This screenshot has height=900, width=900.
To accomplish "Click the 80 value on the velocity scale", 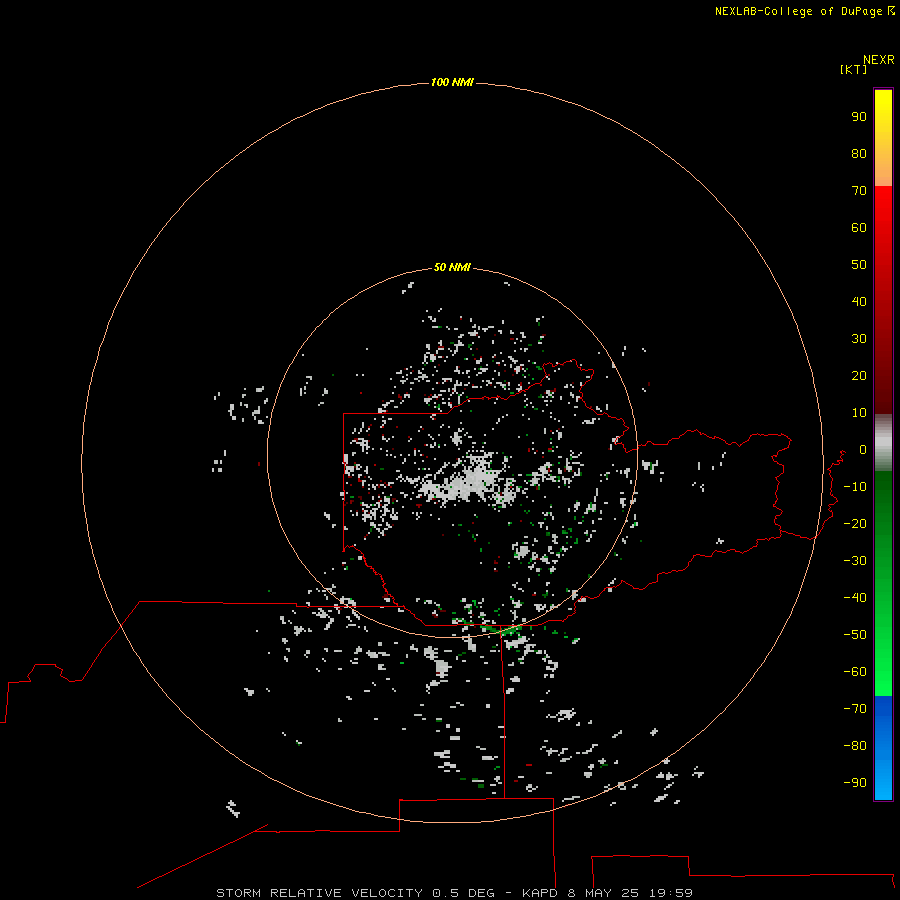I will (859, 153).
